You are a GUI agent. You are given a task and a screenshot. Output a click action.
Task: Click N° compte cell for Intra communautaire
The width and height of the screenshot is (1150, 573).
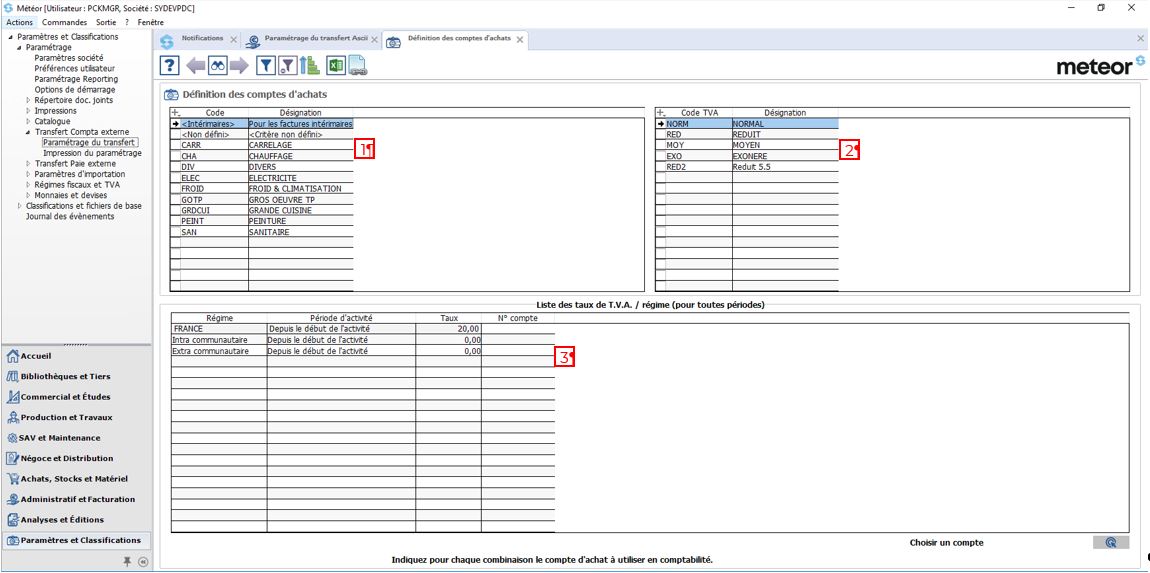[x=518, y=340]
